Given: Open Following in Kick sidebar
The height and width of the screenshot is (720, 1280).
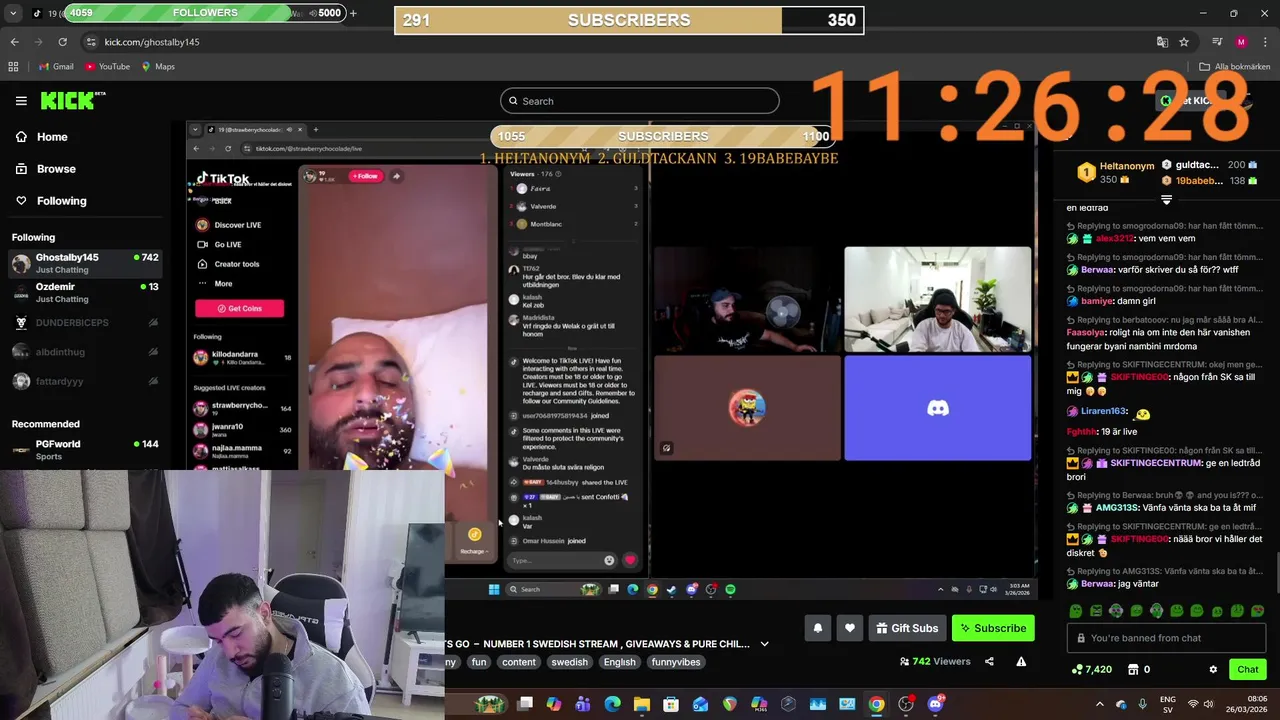Looking at the screenshot, I should 61,201.
